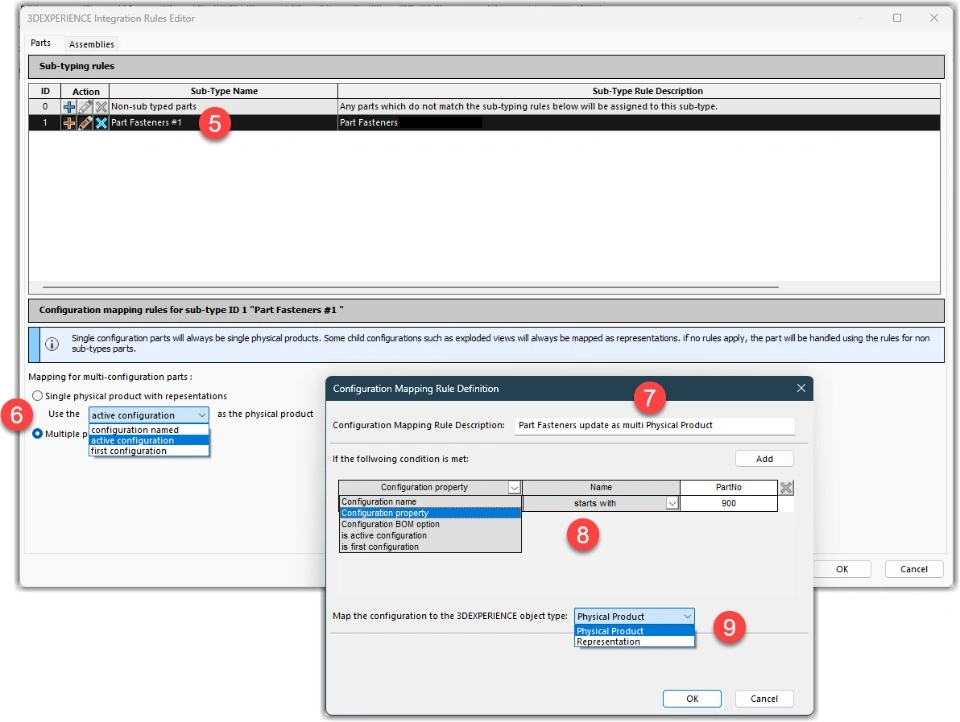Click Add to add a condition
The width and height of the screenshot is (960, 722).
[764, 459]
